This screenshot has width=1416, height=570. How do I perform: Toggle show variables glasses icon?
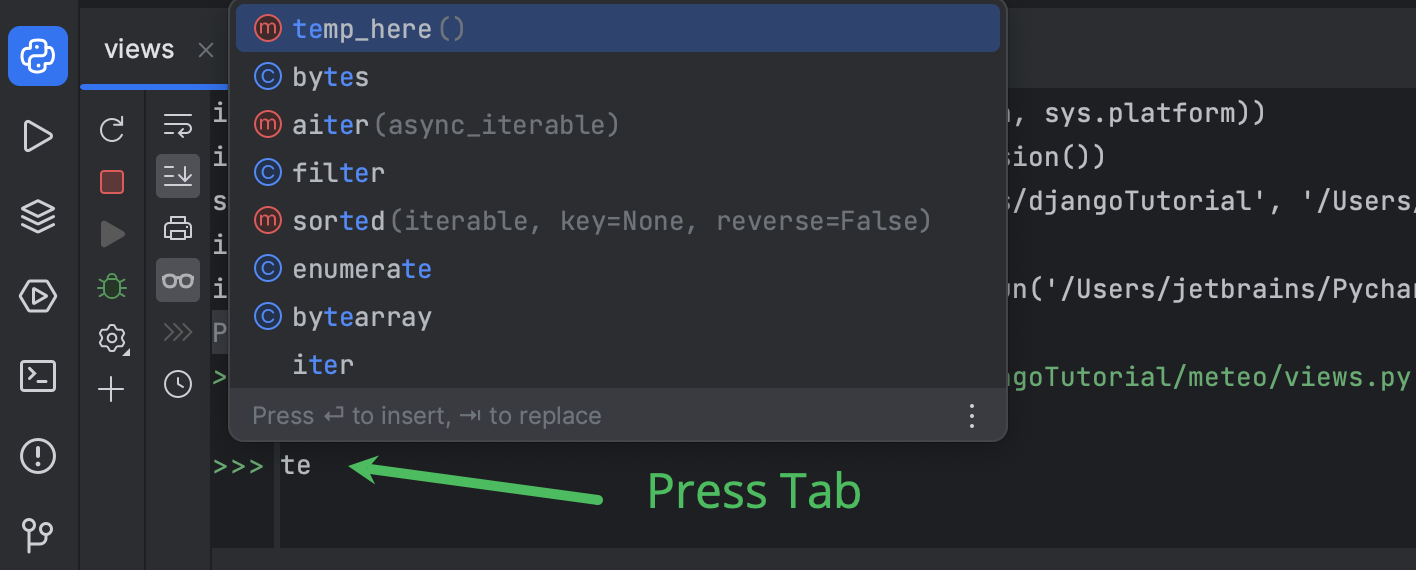point(178,281)
